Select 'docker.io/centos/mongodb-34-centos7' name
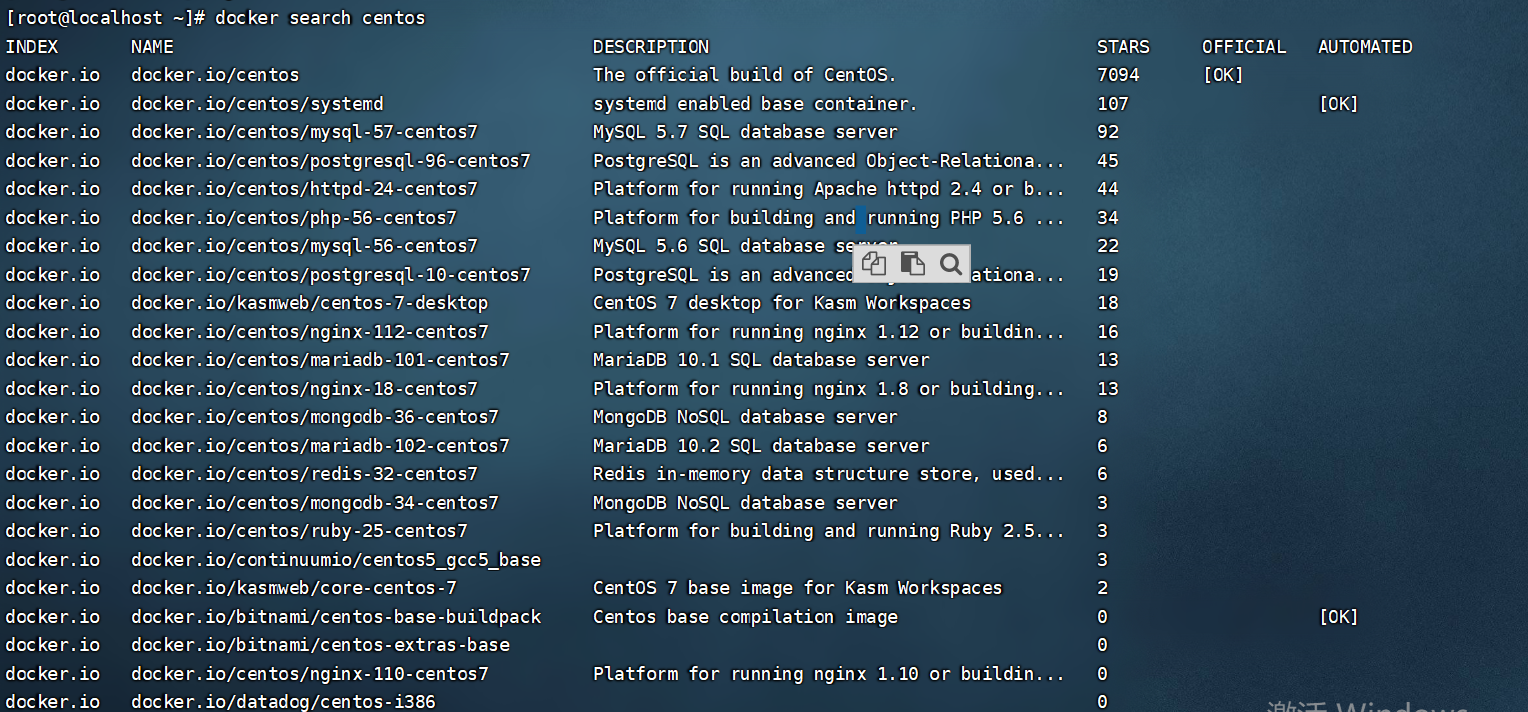Image resolution: width=1528 pixels, height=712 pixels. [x=315, y=503]
